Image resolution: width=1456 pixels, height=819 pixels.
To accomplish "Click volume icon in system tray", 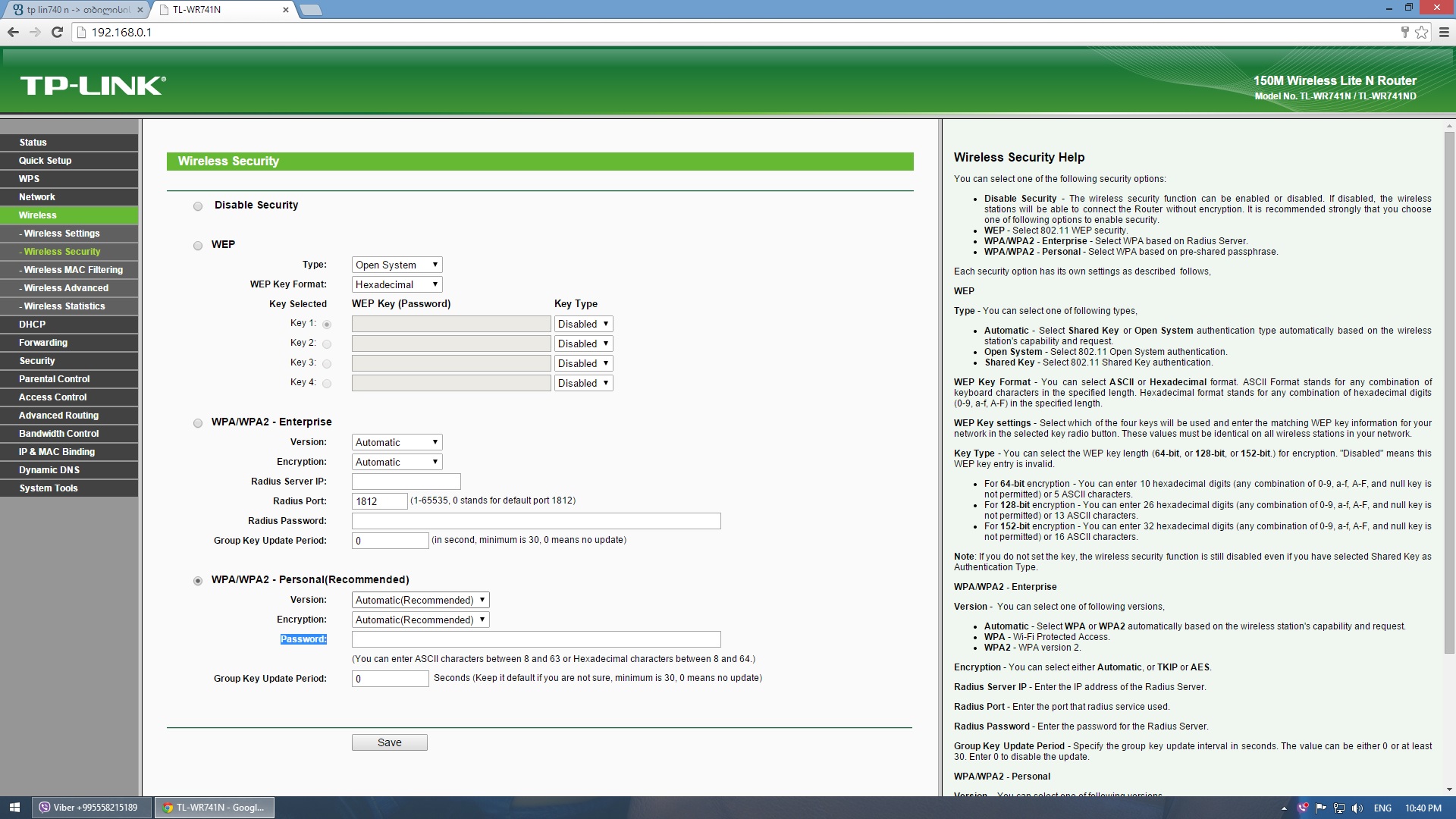I will [1357, 808].
